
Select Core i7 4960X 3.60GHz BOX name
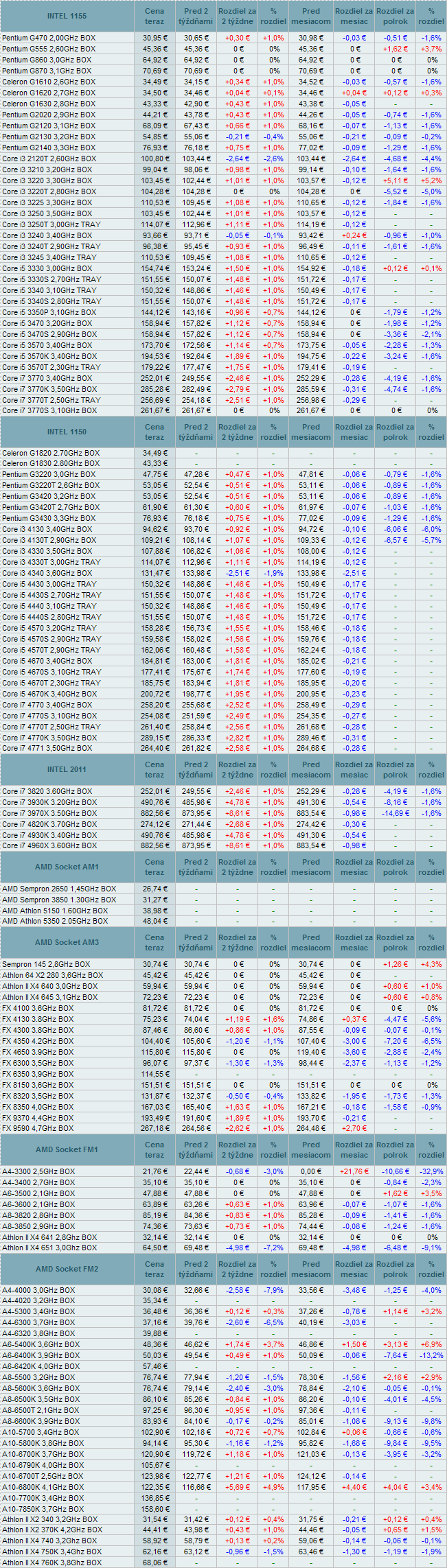pyautogui.click(x=49, y=845)
